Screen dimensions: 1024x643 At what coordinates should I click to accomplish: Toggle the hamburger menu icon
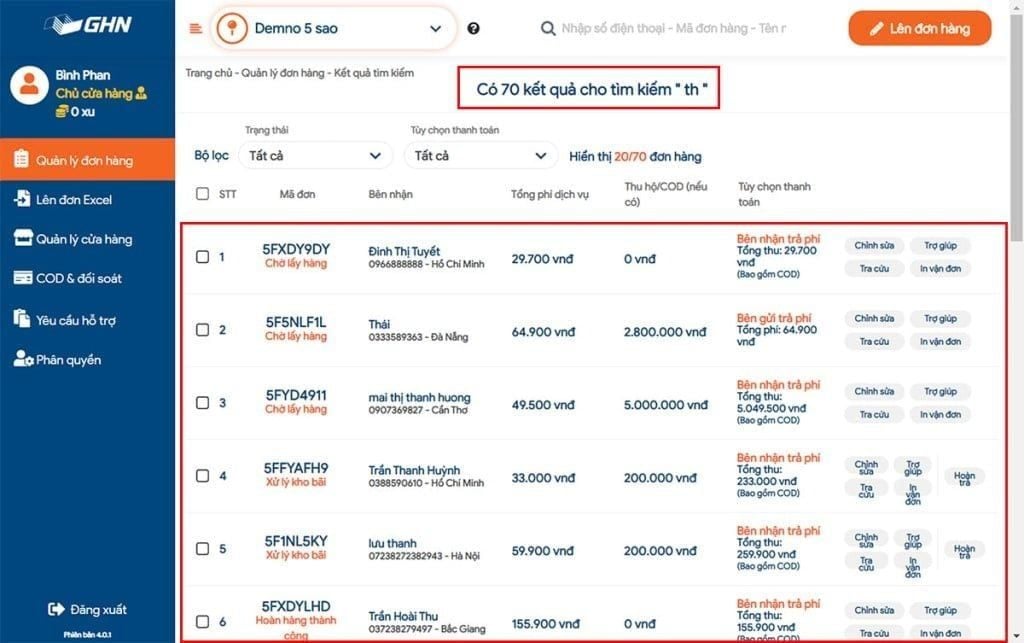tap(195, 28)
